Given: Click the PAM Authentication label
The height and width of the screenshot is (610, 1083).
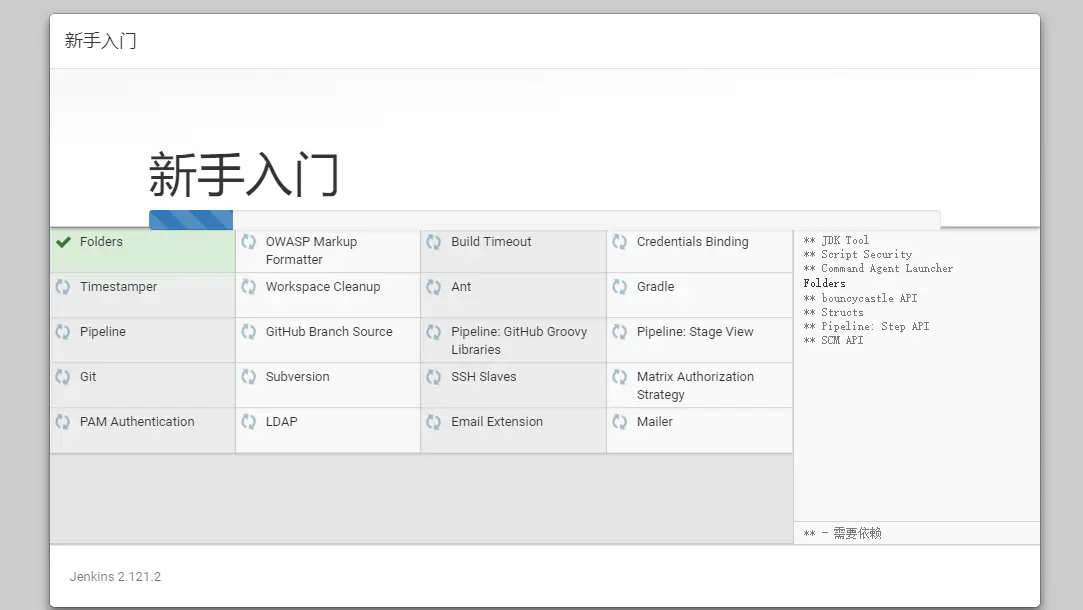Looking at the screenshot, I should (x=137, y=421).
